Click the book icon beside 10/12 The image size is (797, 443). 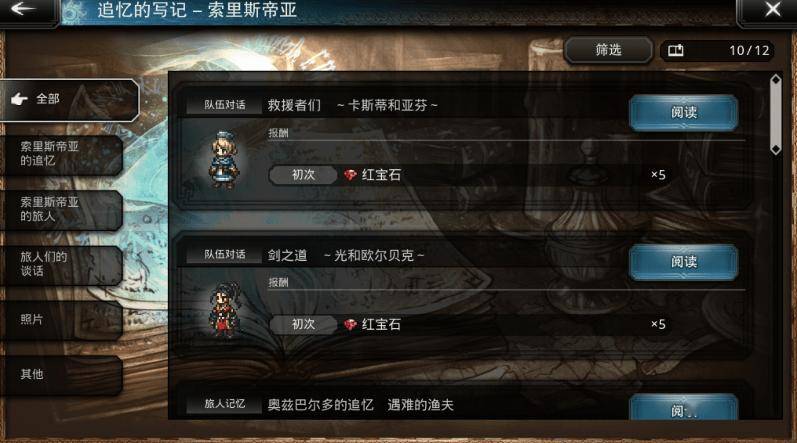click(676, 50)
